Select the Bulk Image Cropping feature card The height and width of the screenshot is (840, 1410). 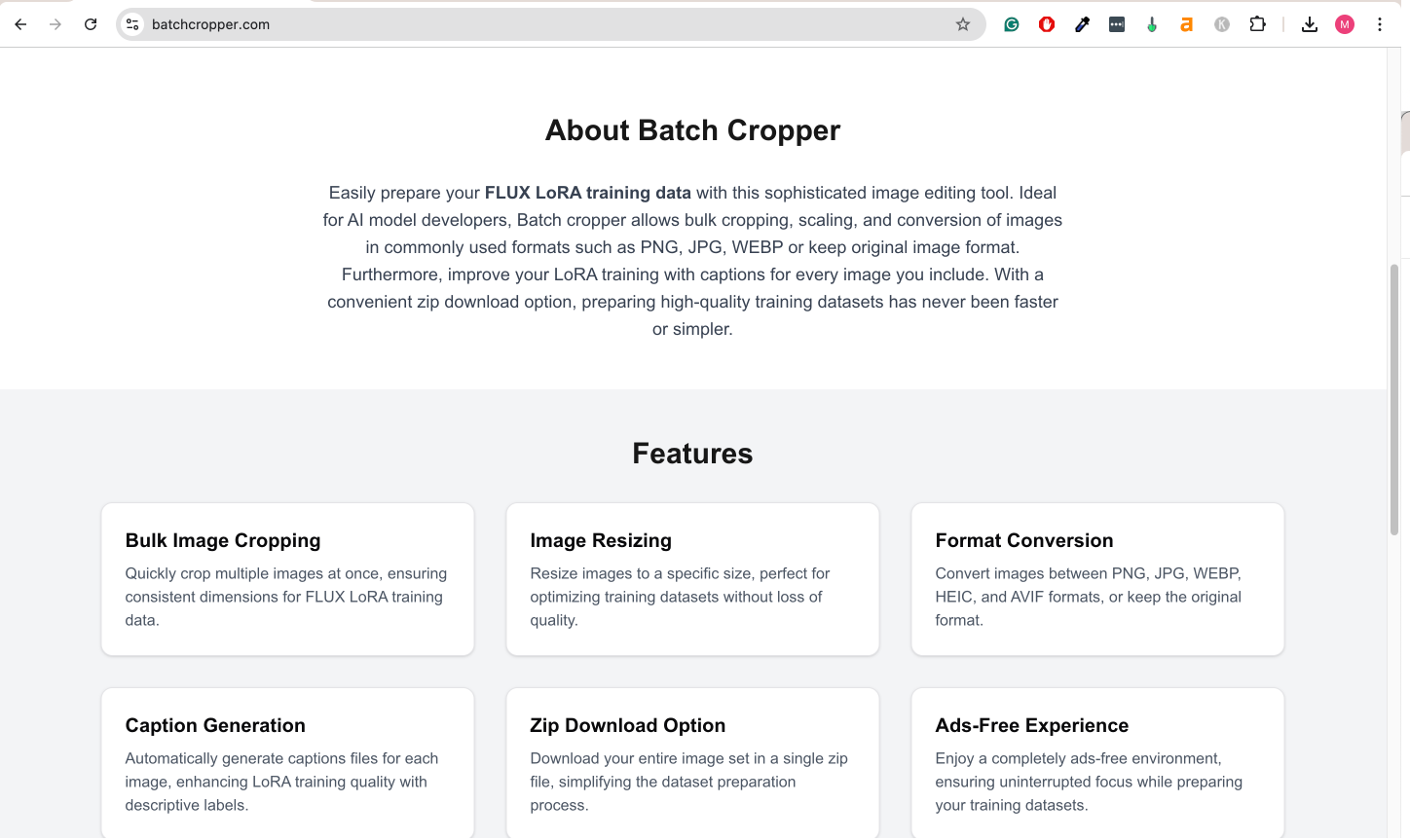287,579
